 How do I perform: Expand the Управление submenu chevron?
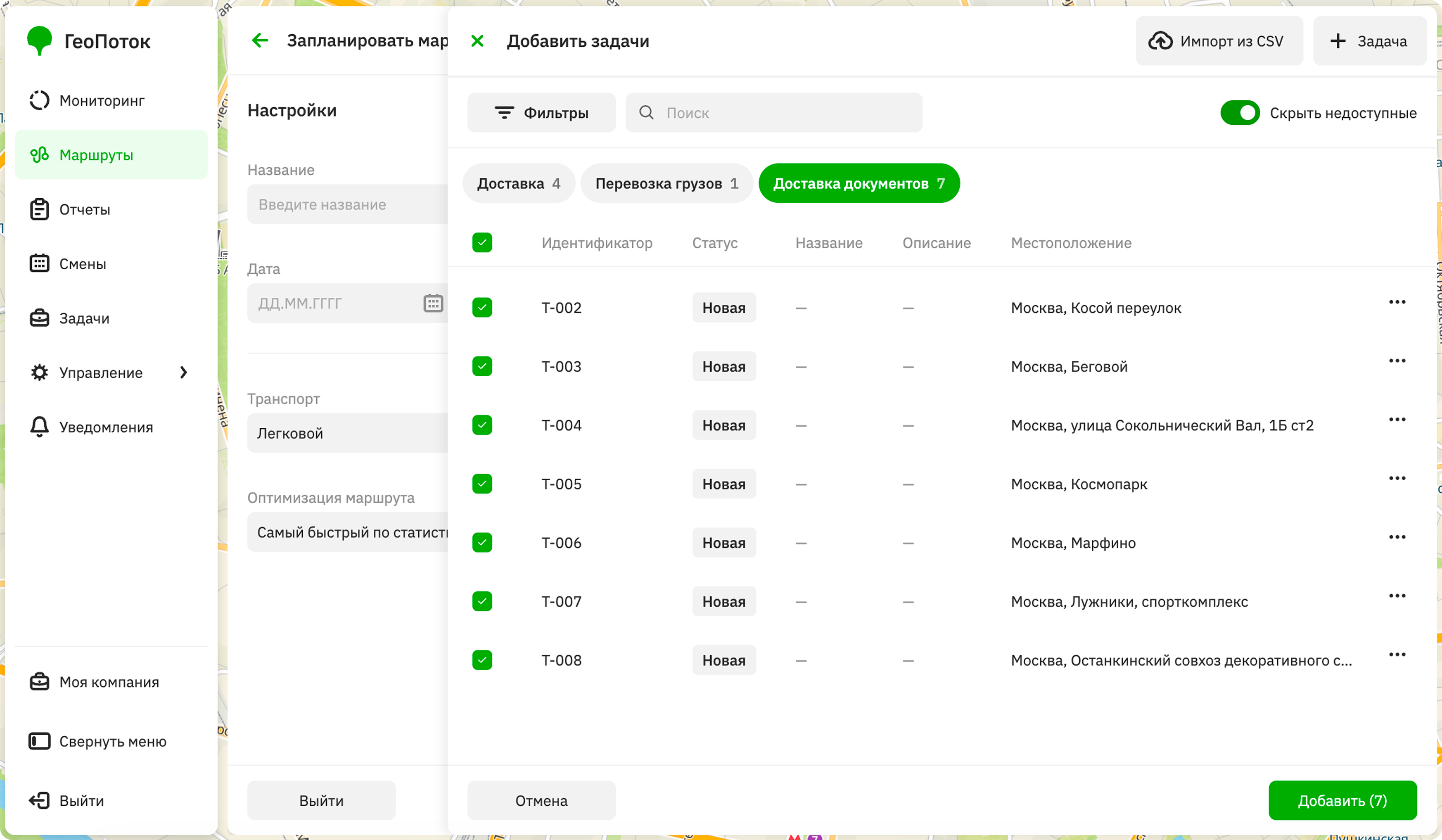coord(183,373)
